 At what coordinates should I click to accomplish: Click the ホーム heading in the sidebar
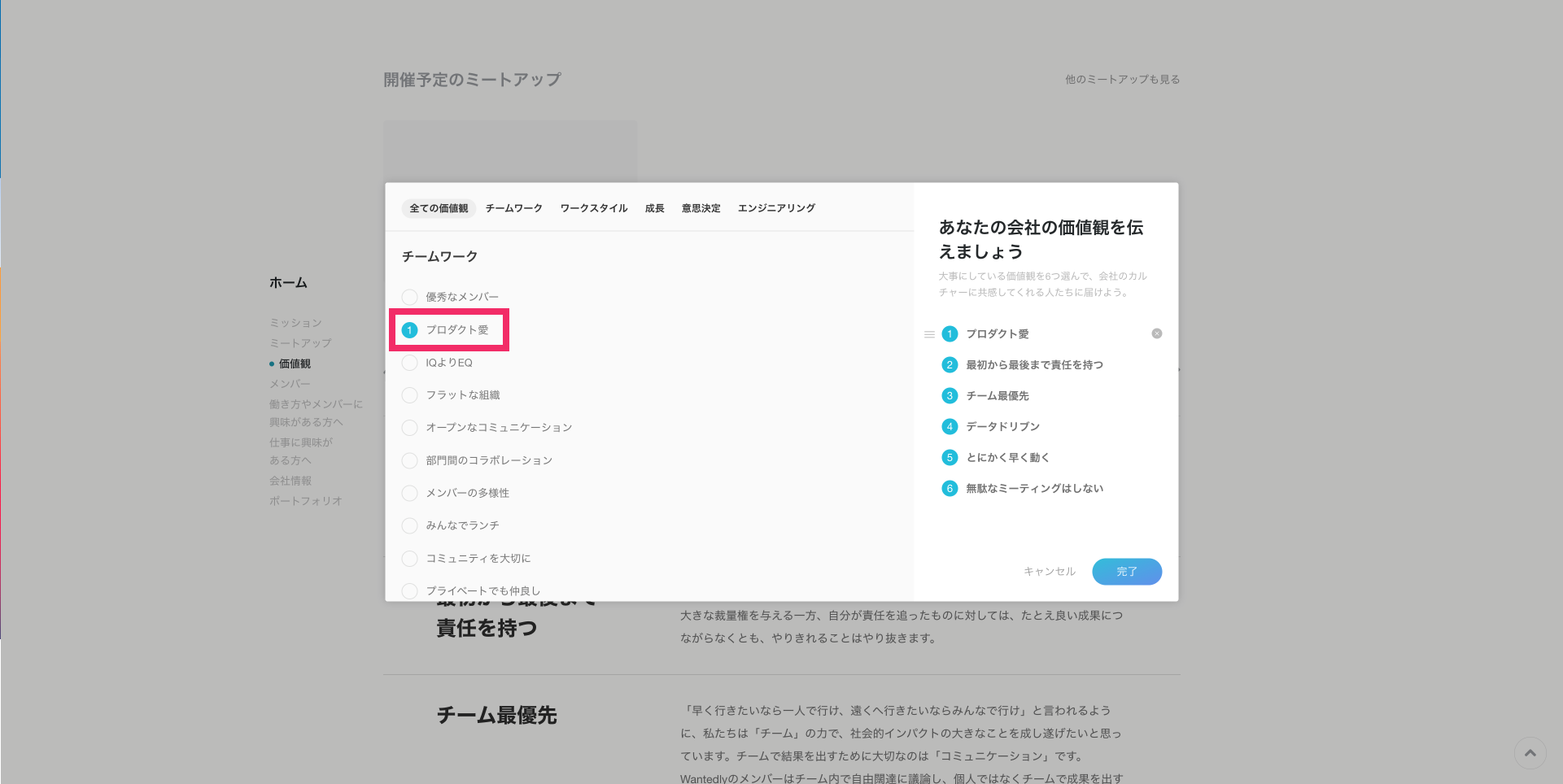[288, 283]
